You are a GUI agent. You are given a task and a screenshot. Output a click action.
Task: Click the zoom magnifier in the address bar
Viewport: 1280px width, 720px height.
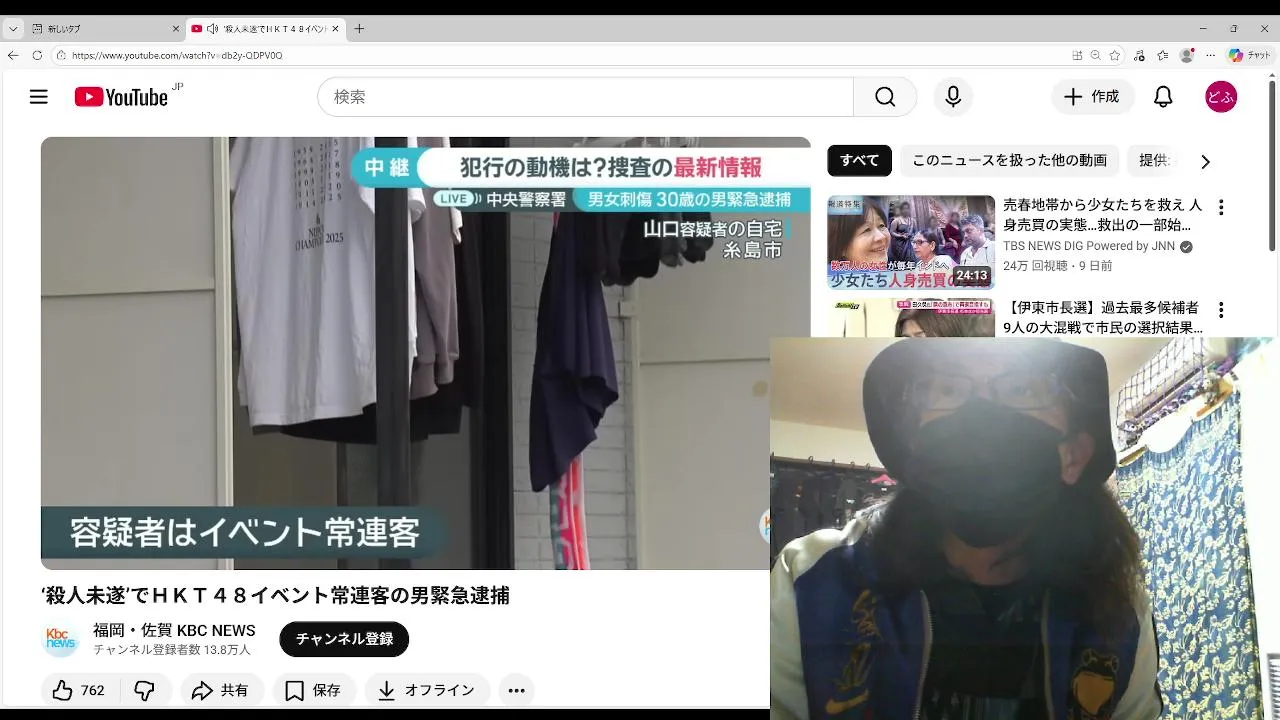pyautogui.click(x=1096, y=55)
